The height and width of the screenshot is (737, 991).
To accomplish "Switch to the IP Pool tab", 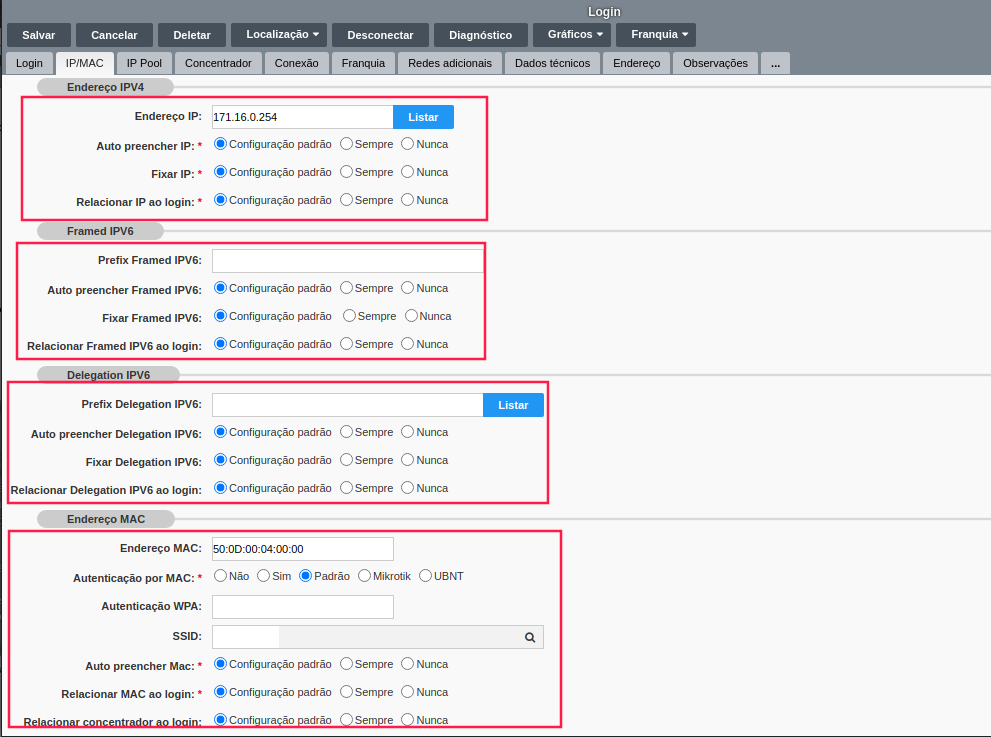I will pos(144,63).
